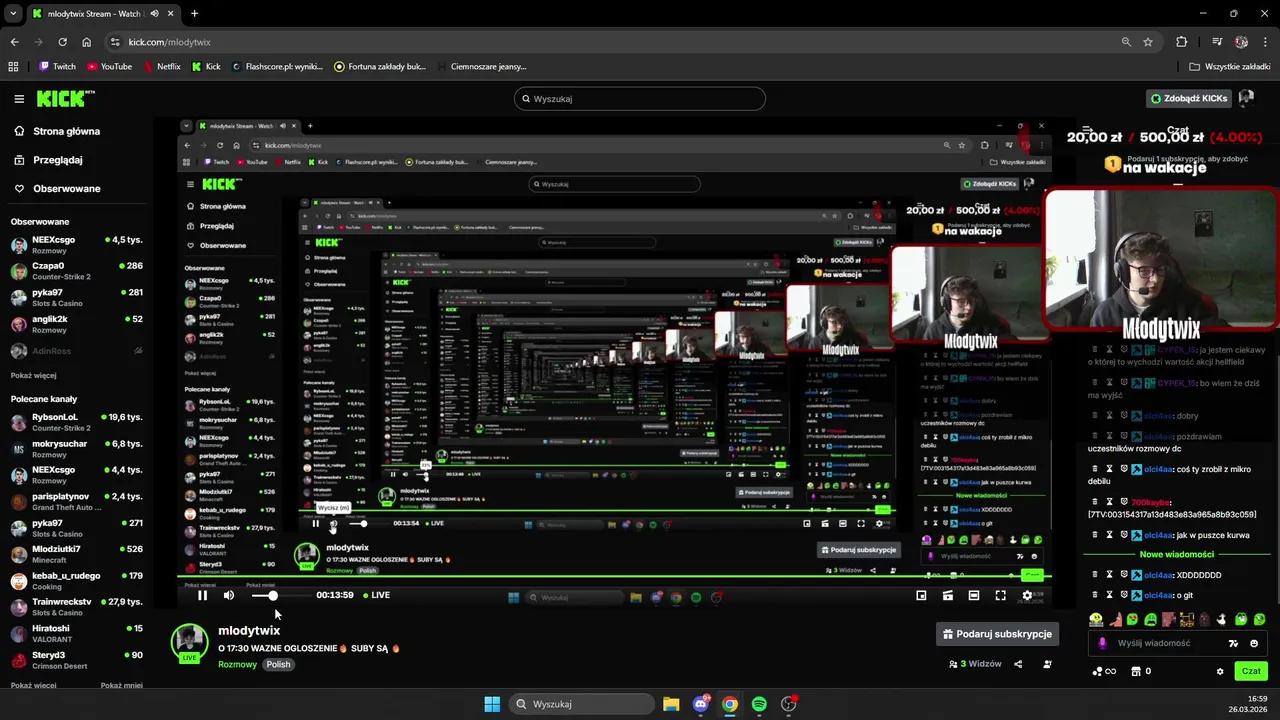Mute the stream player volume

229,595
